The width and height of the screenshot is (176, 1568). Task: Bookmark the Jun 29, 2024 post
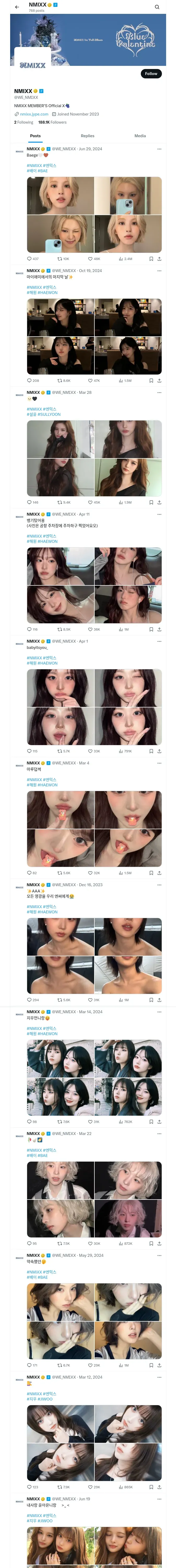click(151, 259)
